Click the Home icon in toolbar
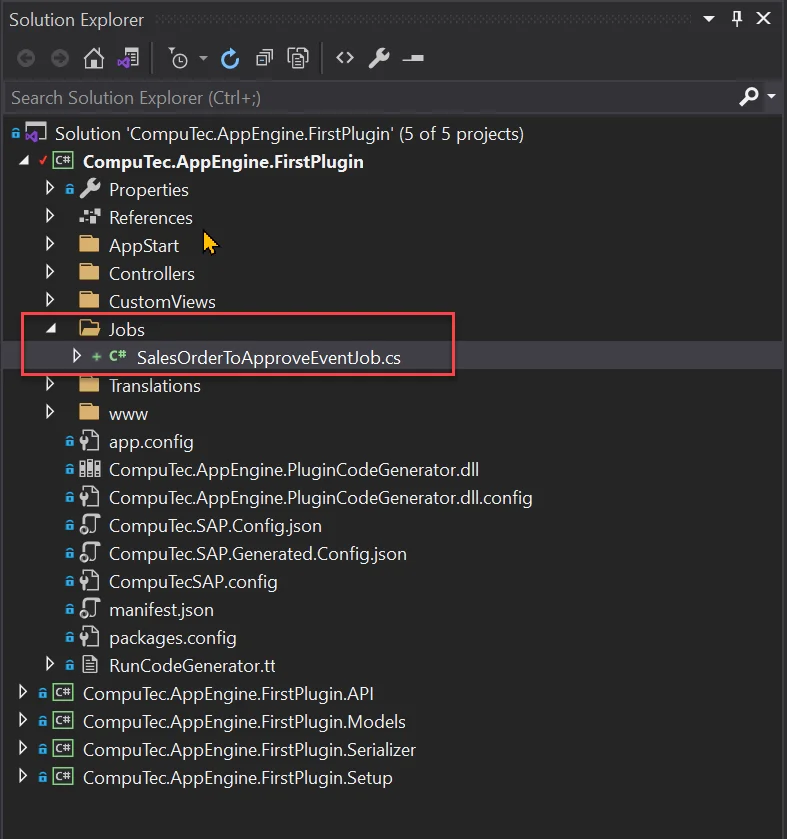787x839 pixels. point(93,59)
